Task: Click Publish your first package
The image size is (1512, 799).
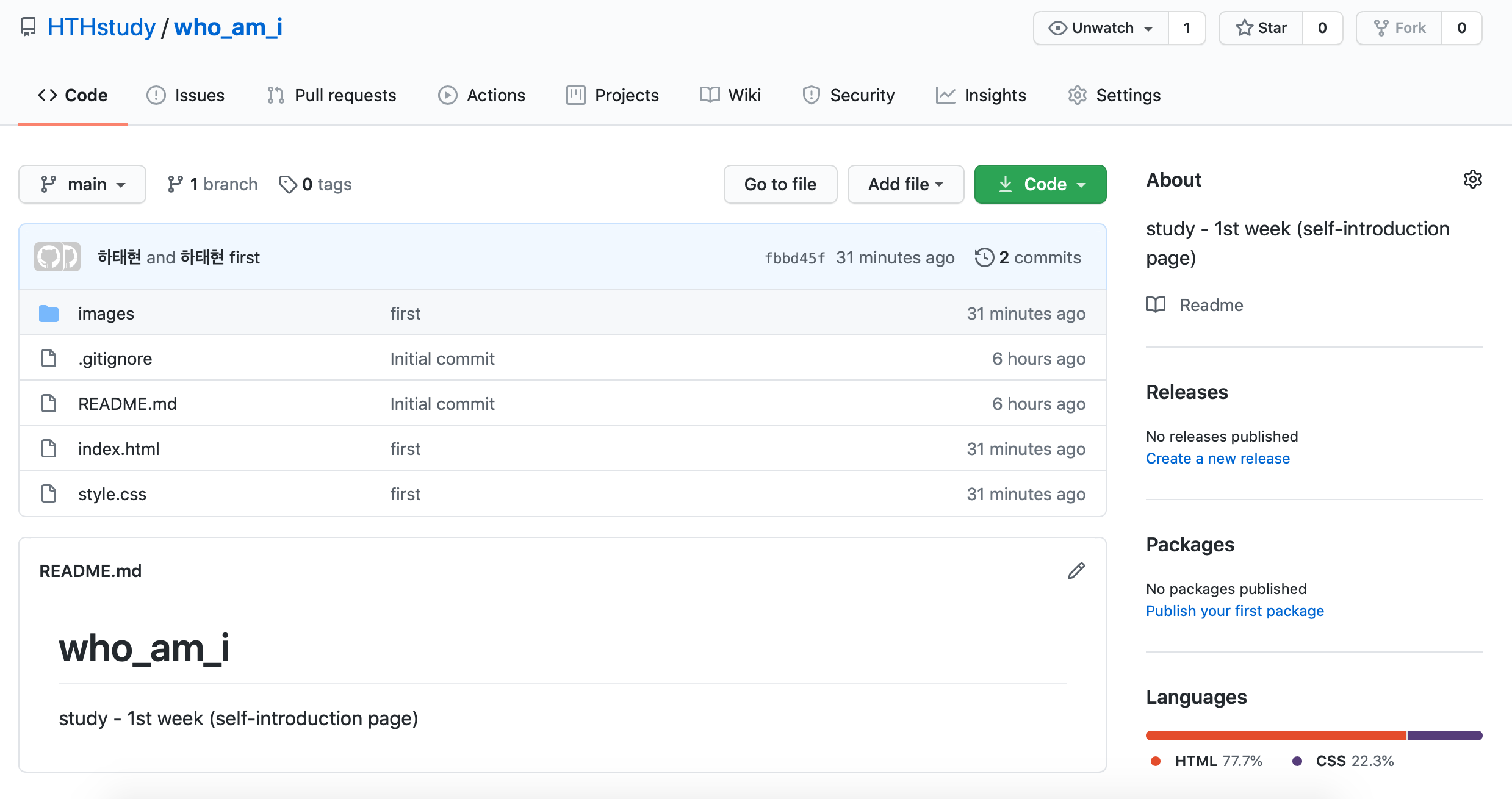Action: tap(1235, 611)
